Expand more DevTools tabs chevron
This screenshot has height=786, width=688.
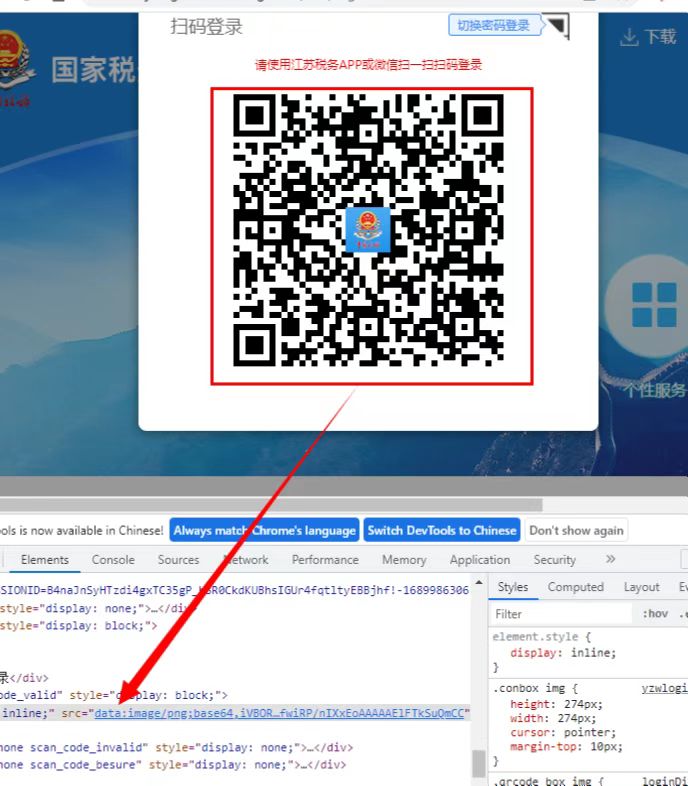tap(610, 559)
